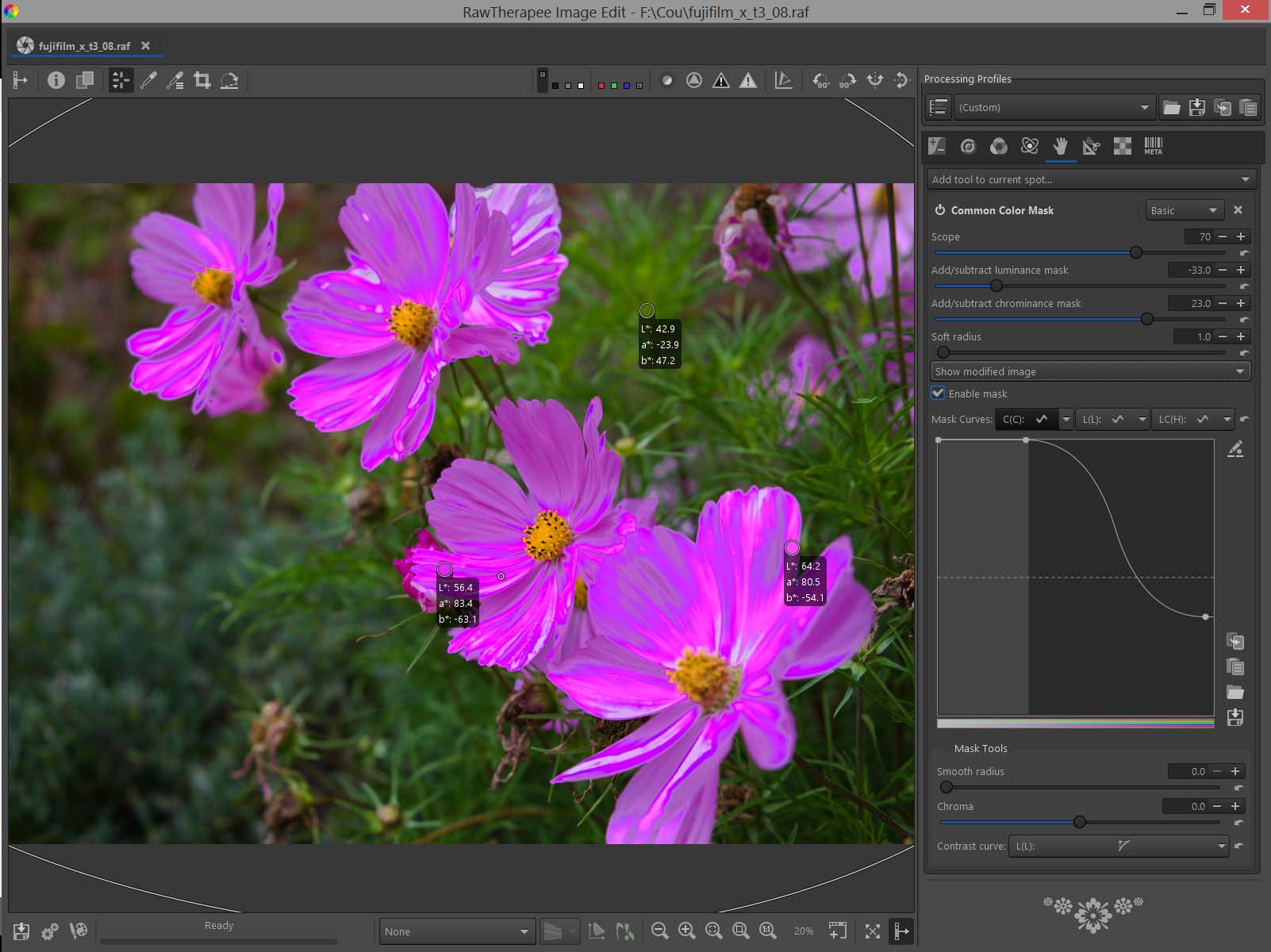The height and width of the screenshot is (952, 1271).
Task: Toggle Common Color Mask power button
Action: [x=939, y=210]
